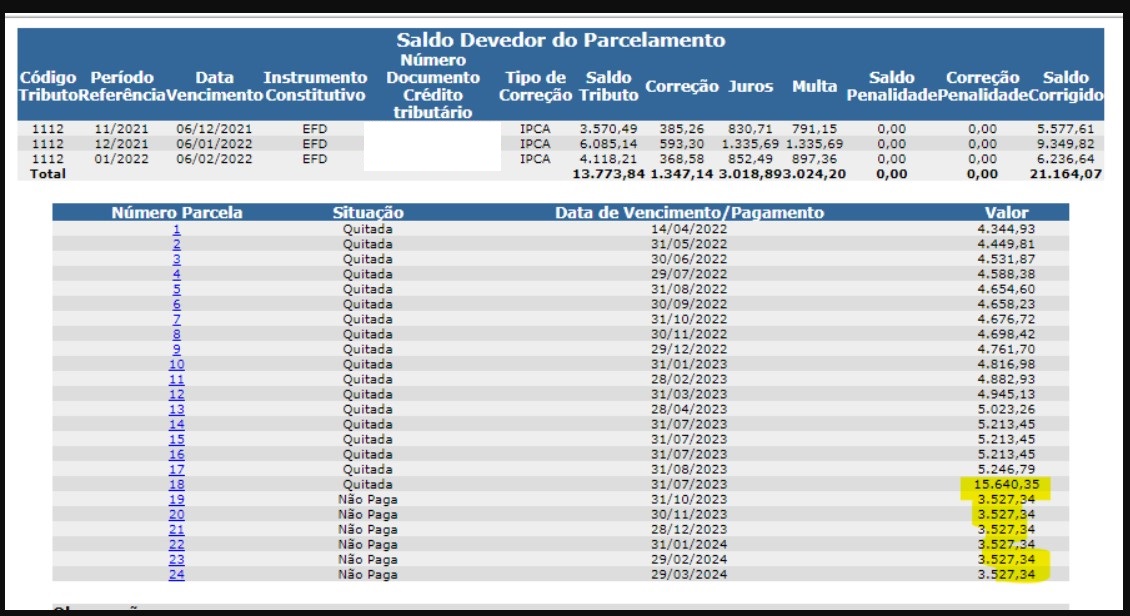The height and width of the screenshot is (616, 1130).
Task: Click payment date '31/08/2023'
Action: 689,470
